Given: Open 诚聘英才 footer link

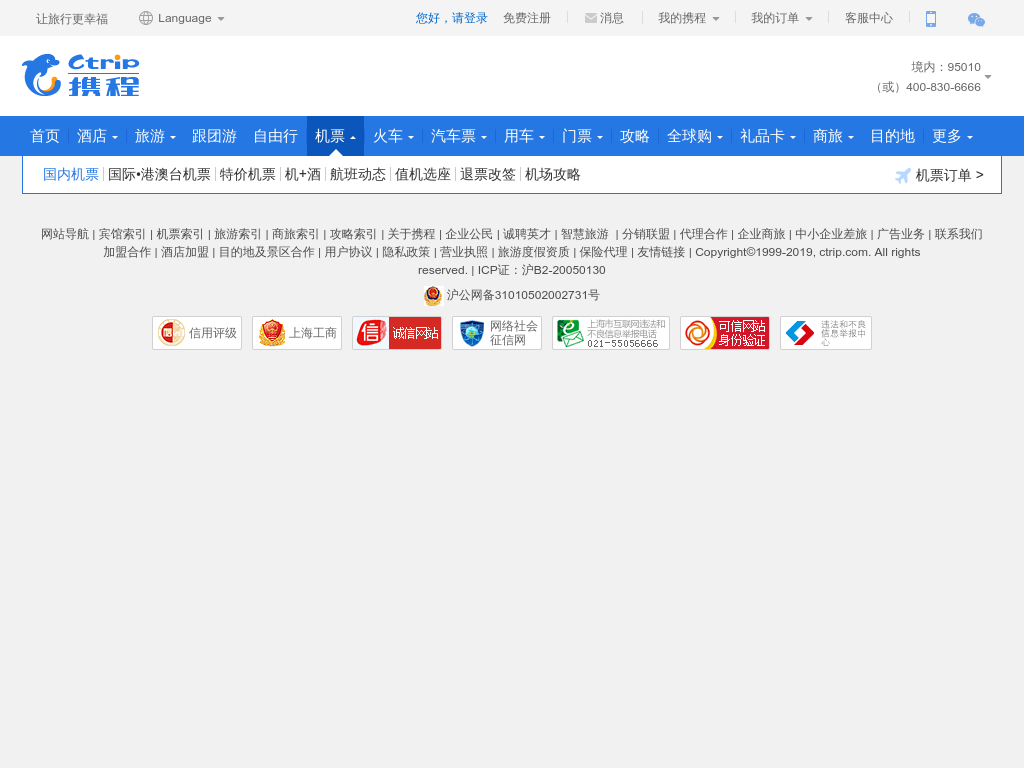Looking at the screenshot, I should tap(526, 234).
